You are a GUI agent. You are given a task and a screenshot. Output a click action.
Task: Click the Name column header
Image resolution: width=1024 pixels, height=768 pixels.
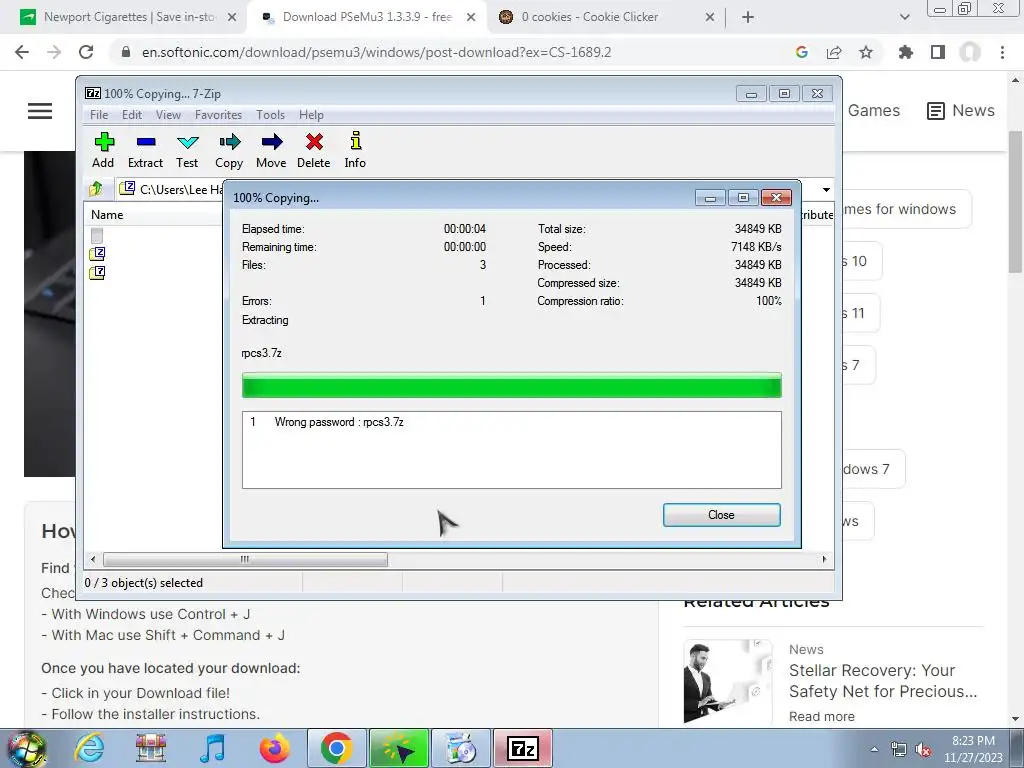107,215
